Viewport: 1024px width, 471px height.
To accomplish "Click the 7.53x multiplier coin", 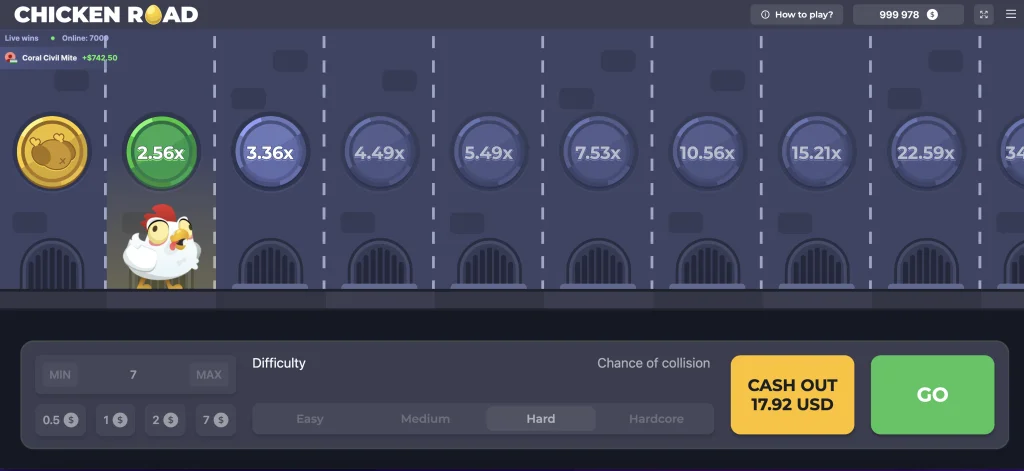I will (598, 153).
